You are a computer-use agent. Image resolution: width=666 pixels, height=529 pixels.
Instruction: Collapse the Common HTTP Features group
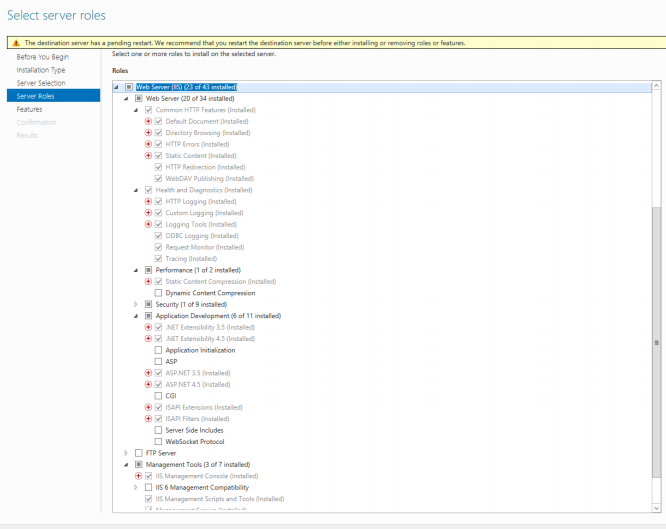136,110
